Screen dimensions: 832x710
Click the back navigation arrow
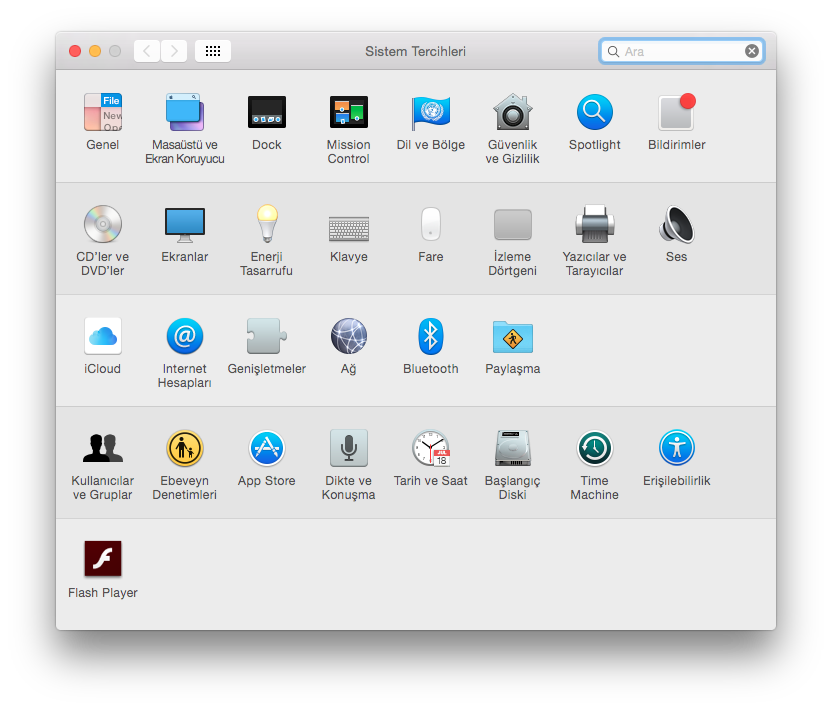tap(147, 50)
